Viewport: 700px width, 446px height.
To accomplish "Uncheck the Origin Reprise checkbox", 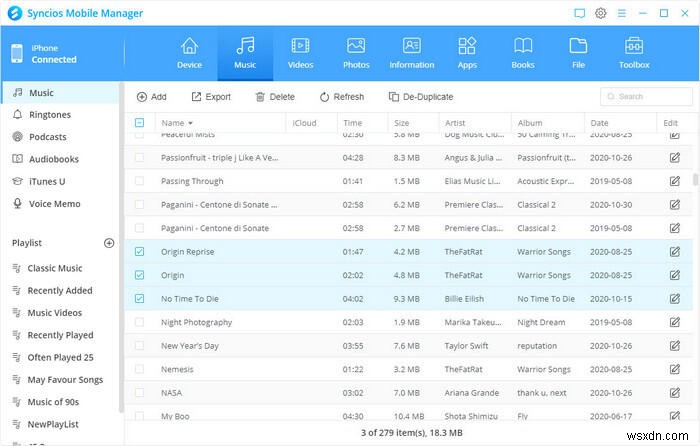I will click(139, 252).
